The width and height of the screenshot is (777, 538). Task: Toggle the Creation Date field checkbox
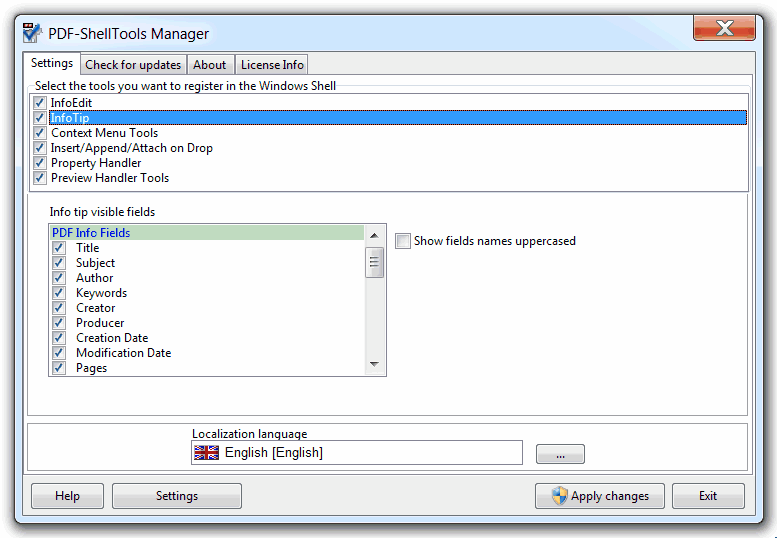59,338
